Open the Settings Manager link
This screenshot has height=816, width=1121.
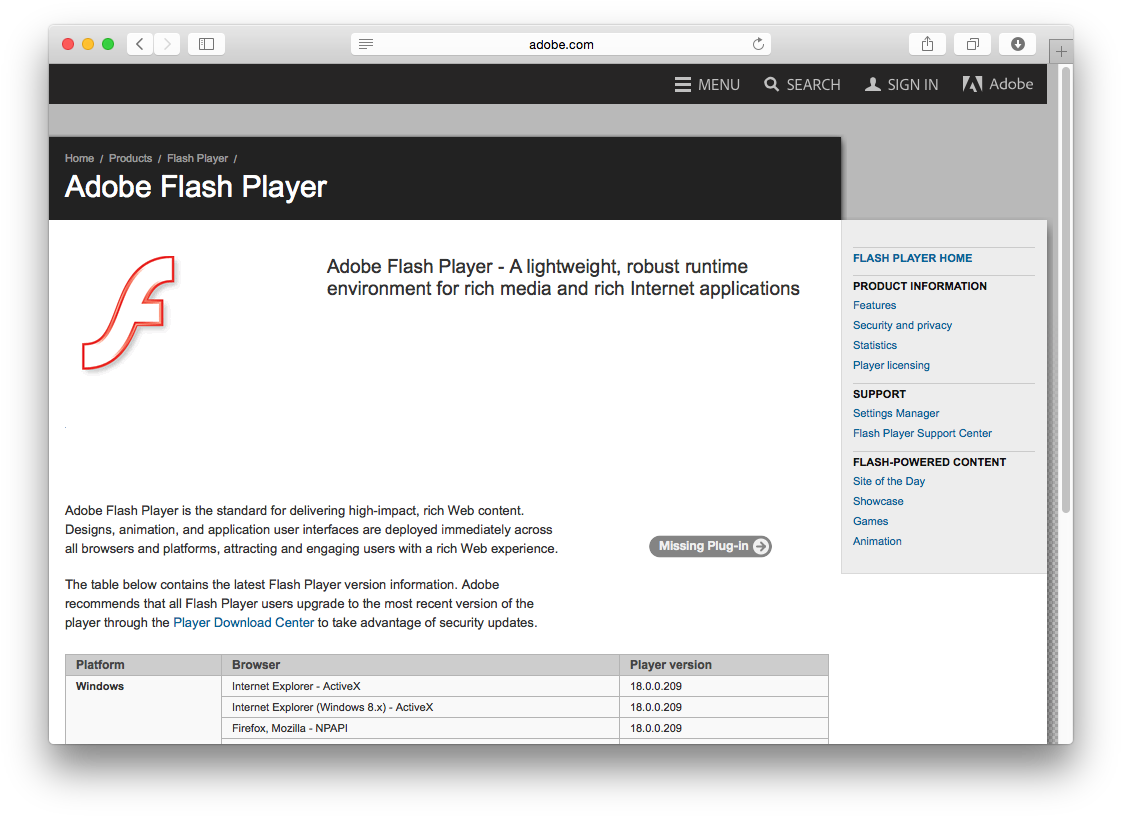point(896,413)
